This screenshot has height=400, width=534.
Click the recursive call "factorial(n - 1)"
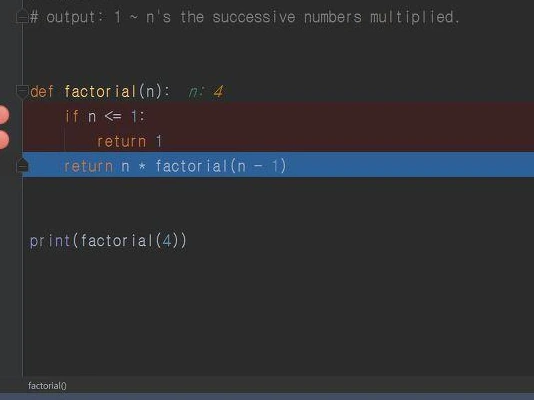[221, 166]
